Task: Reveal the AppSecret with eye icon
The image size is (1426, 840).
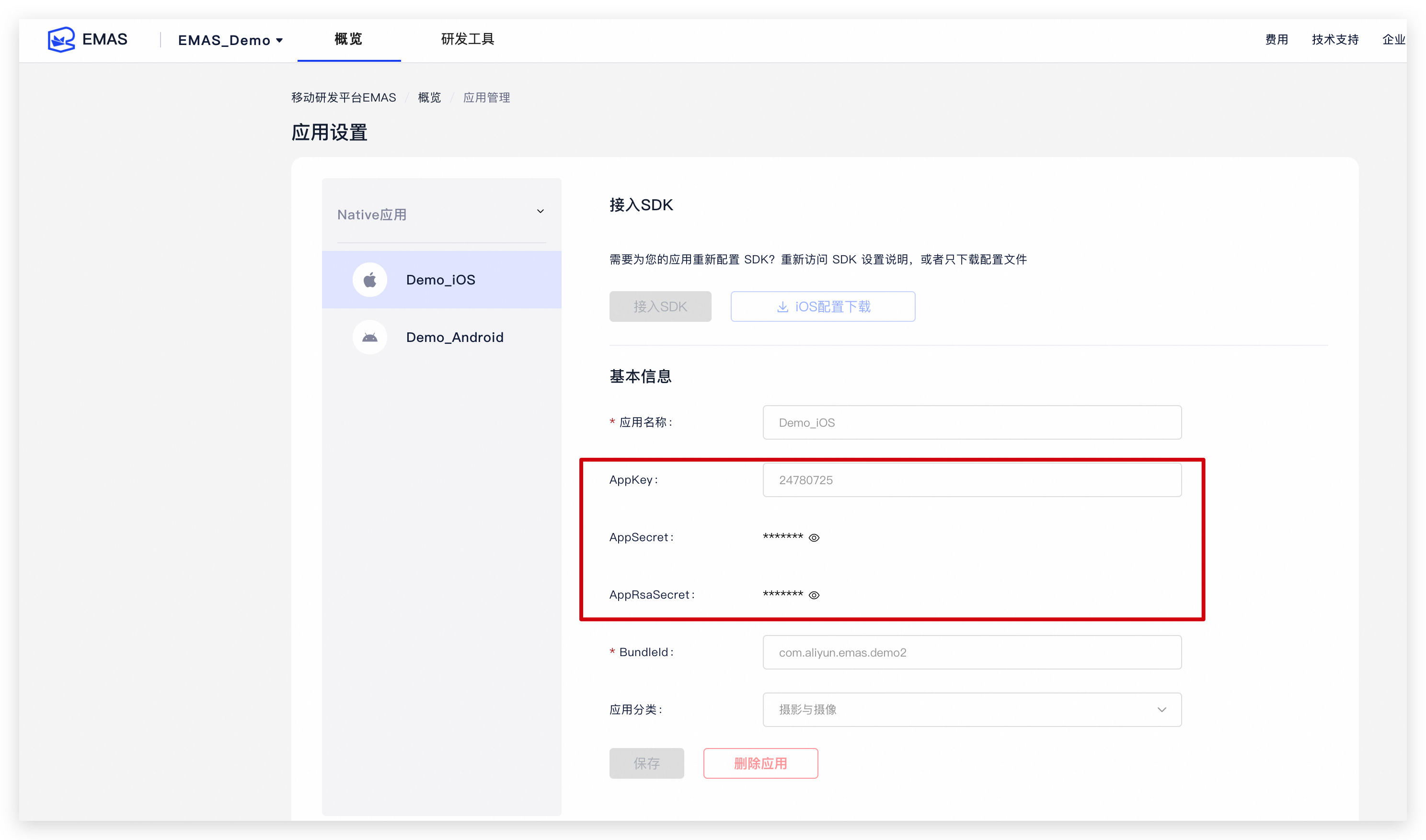Action: coord(814,538)
